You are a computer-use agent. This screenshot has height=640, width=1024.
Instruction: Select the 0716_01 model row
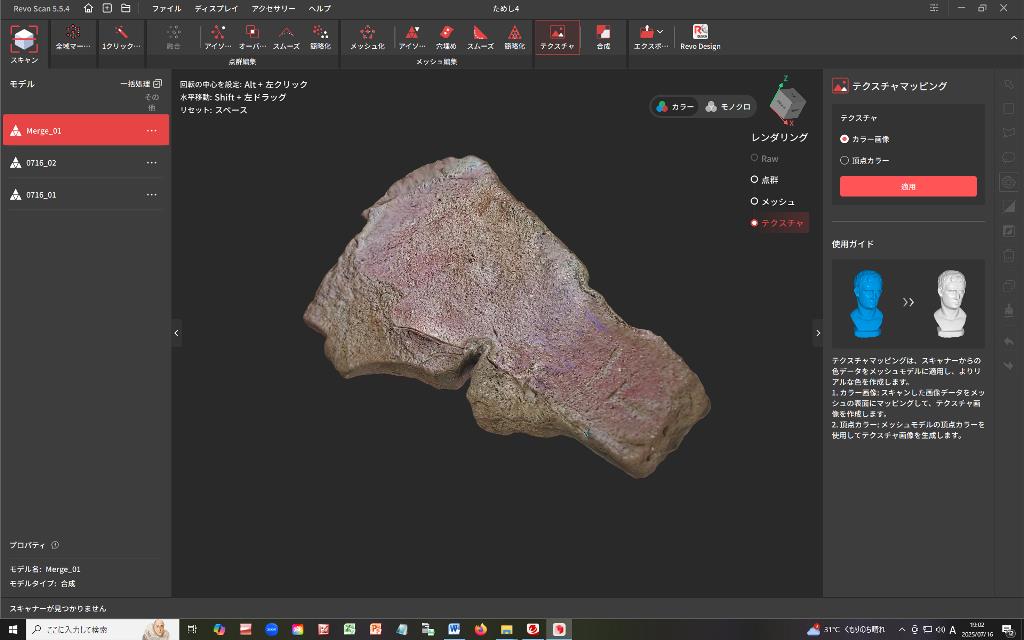(x=86, y=195)
